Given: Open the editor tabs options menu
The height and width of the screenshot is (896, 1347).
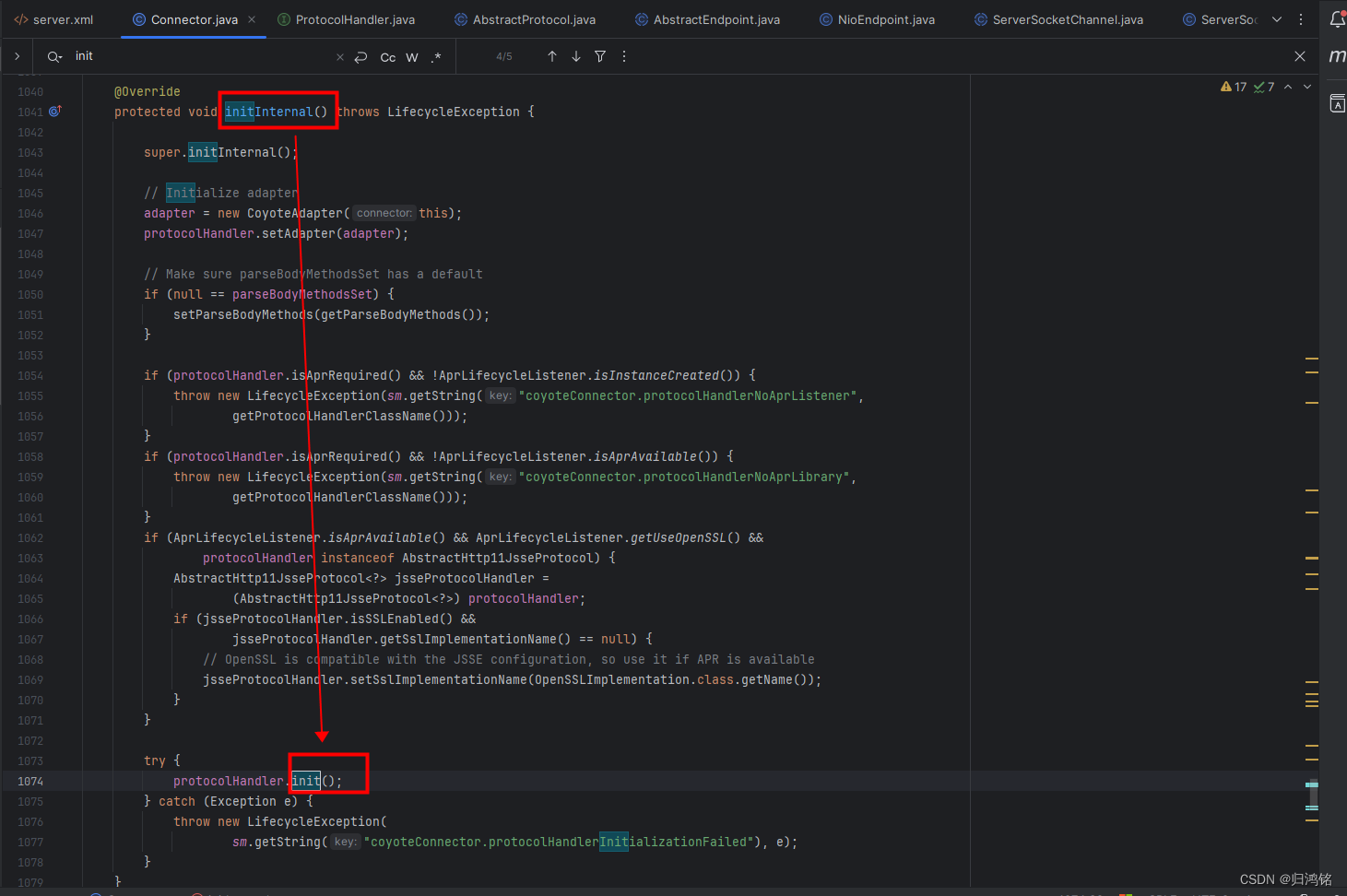Looking at the screenshot, I should (1301, 19).
